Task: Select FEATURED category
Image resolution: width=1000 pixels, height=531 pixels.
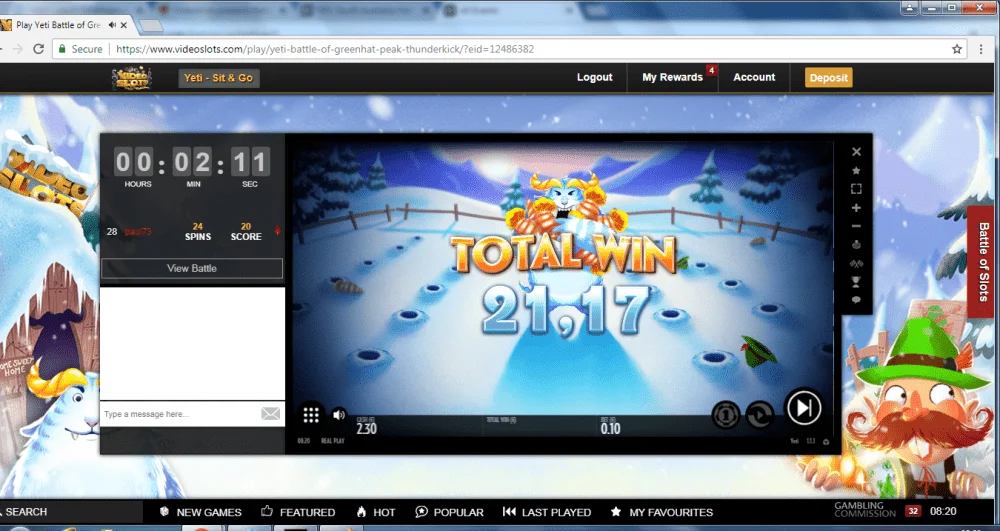Action: click(x=298, y=512)
